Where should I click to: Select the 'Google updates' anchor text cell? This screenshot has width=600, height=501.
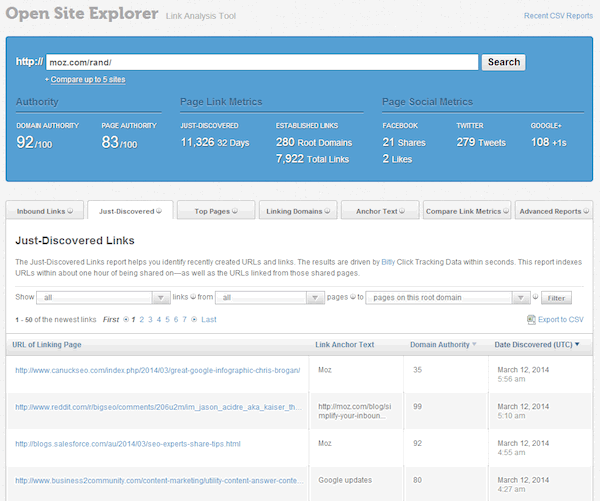345,480
